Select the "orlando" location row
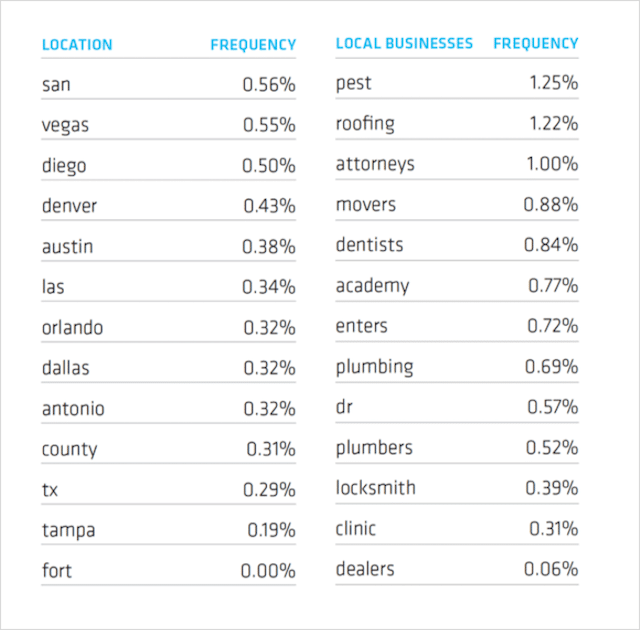The height and width of the screenshot is (630, 640). click(72, 328)
